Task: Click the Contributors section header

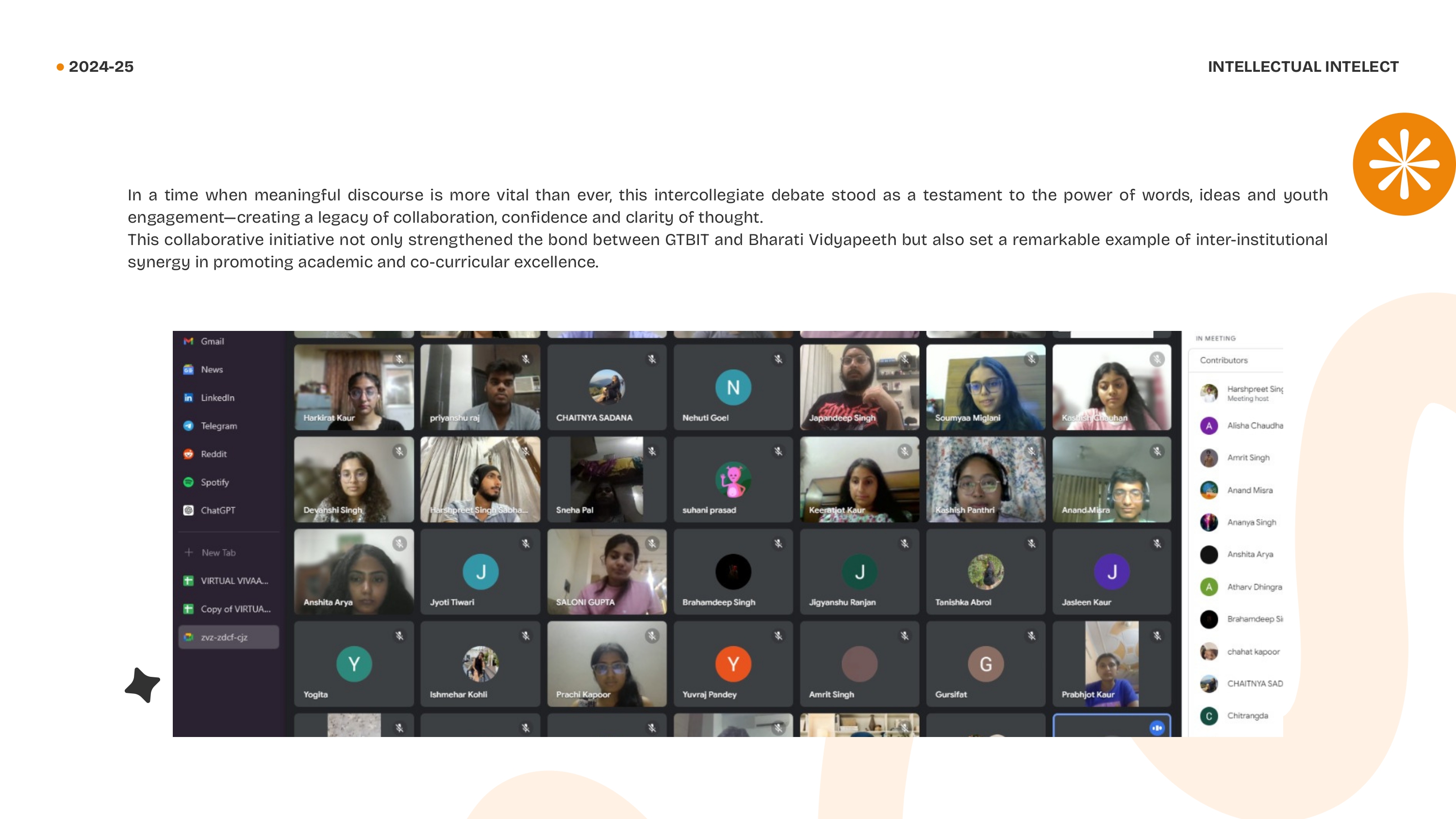Action: [x=1236, y=360]
